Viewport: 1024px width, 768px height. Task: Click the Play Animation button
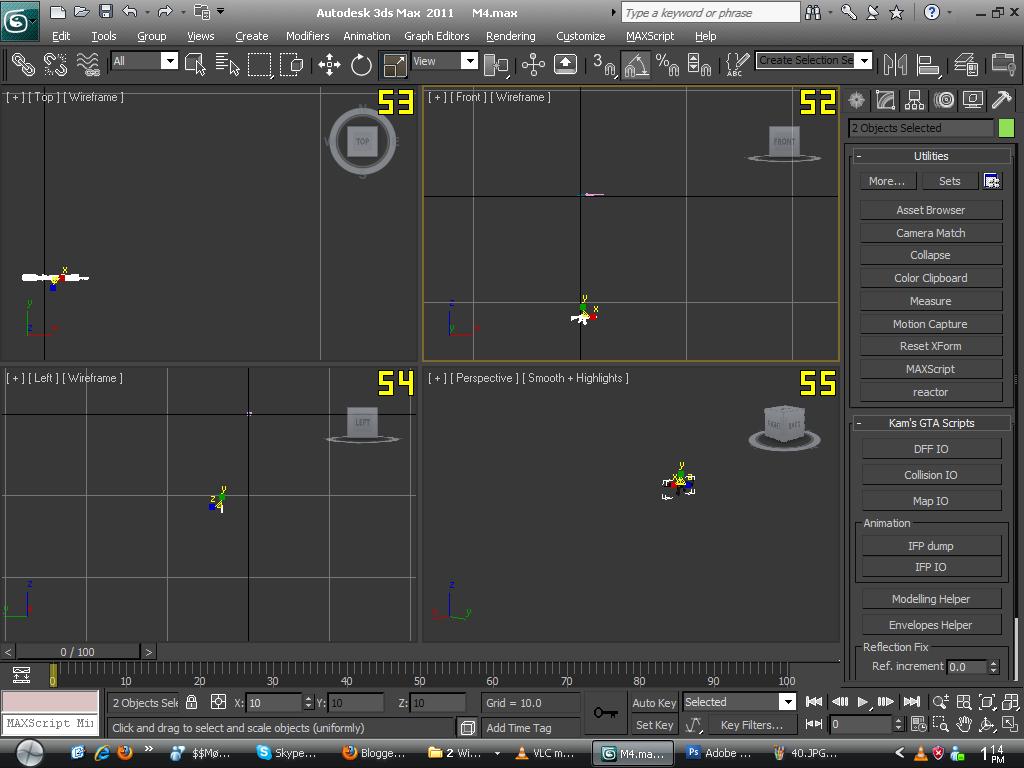863,701
